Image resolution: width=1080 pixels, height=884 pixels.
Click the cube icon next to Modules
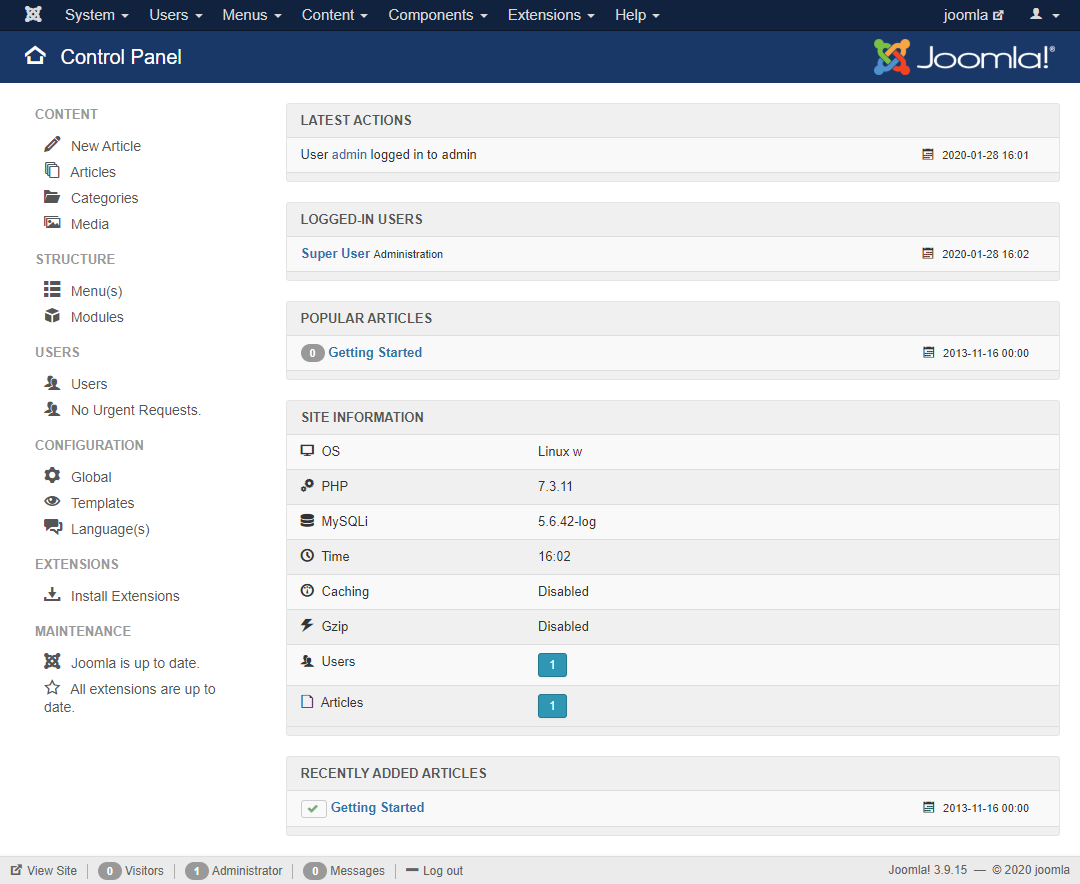[52, 316]
